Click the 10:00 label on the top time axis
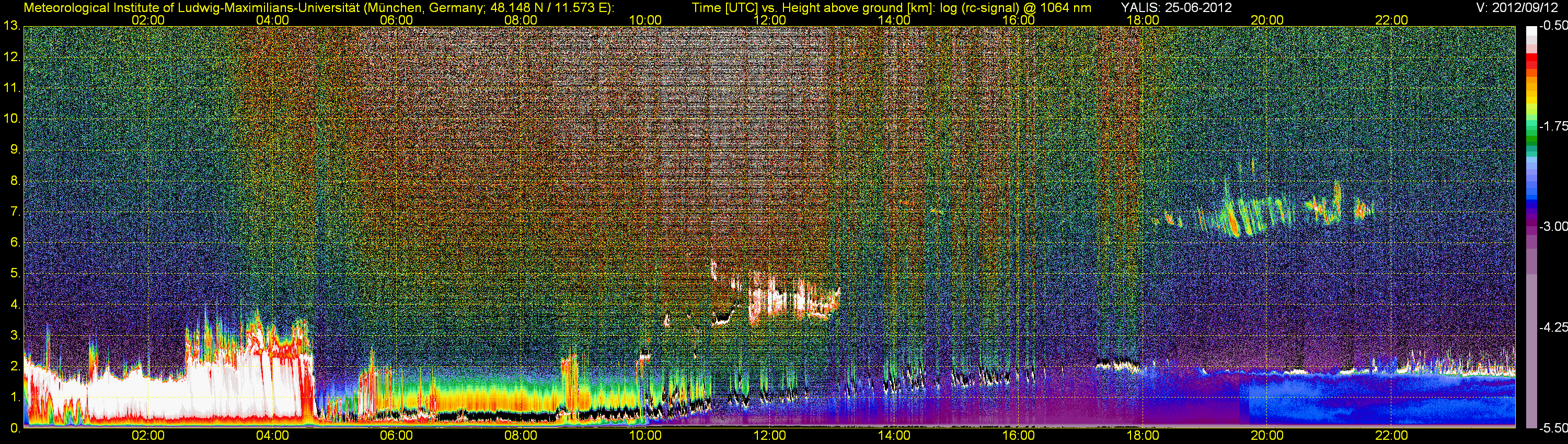The width and height of the screenshot is (1568, 444). 645,20
